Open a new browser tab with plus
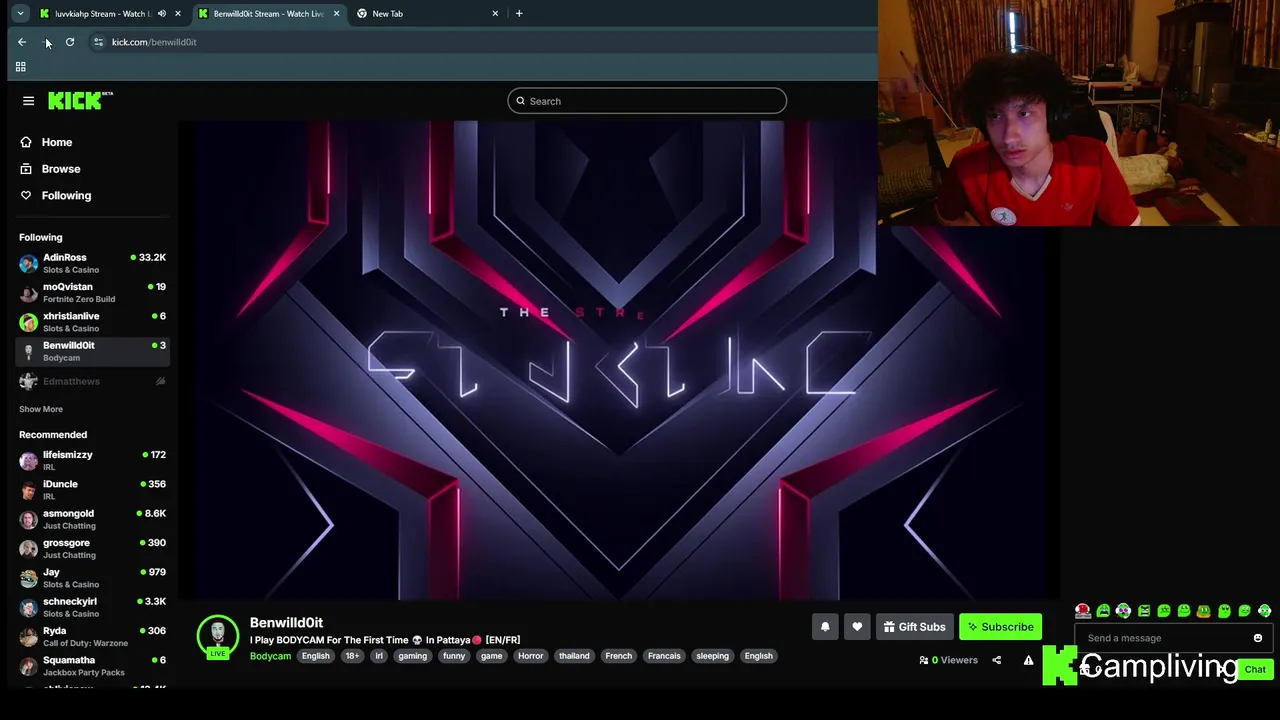The height and width of the screenshot is (720, 1280). pyautogui.click(x=519, y=13)
